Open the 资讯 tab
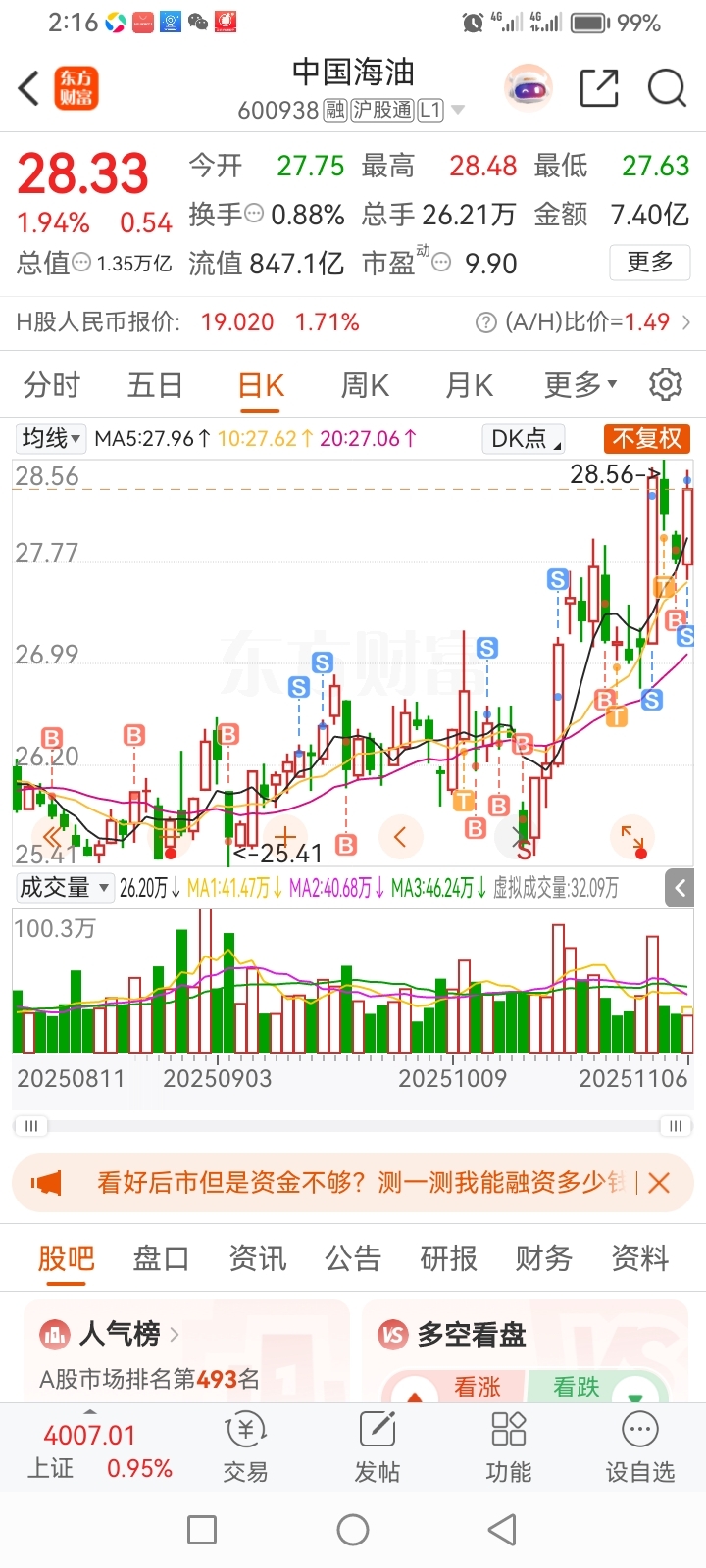The image size is (706, 1568). click(257, 1257)
